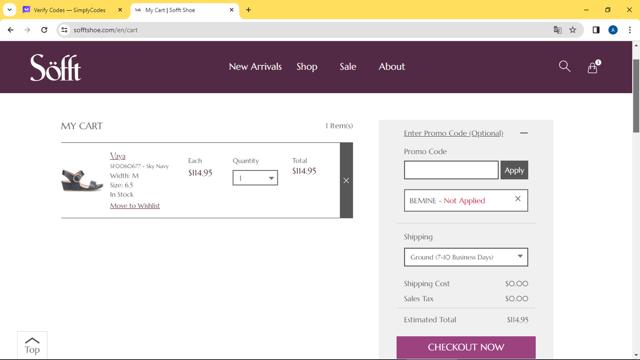Viewport: 640px width, 360px height.
Task: Click the browser forward arrow
Action: click(x=27, y=30)
